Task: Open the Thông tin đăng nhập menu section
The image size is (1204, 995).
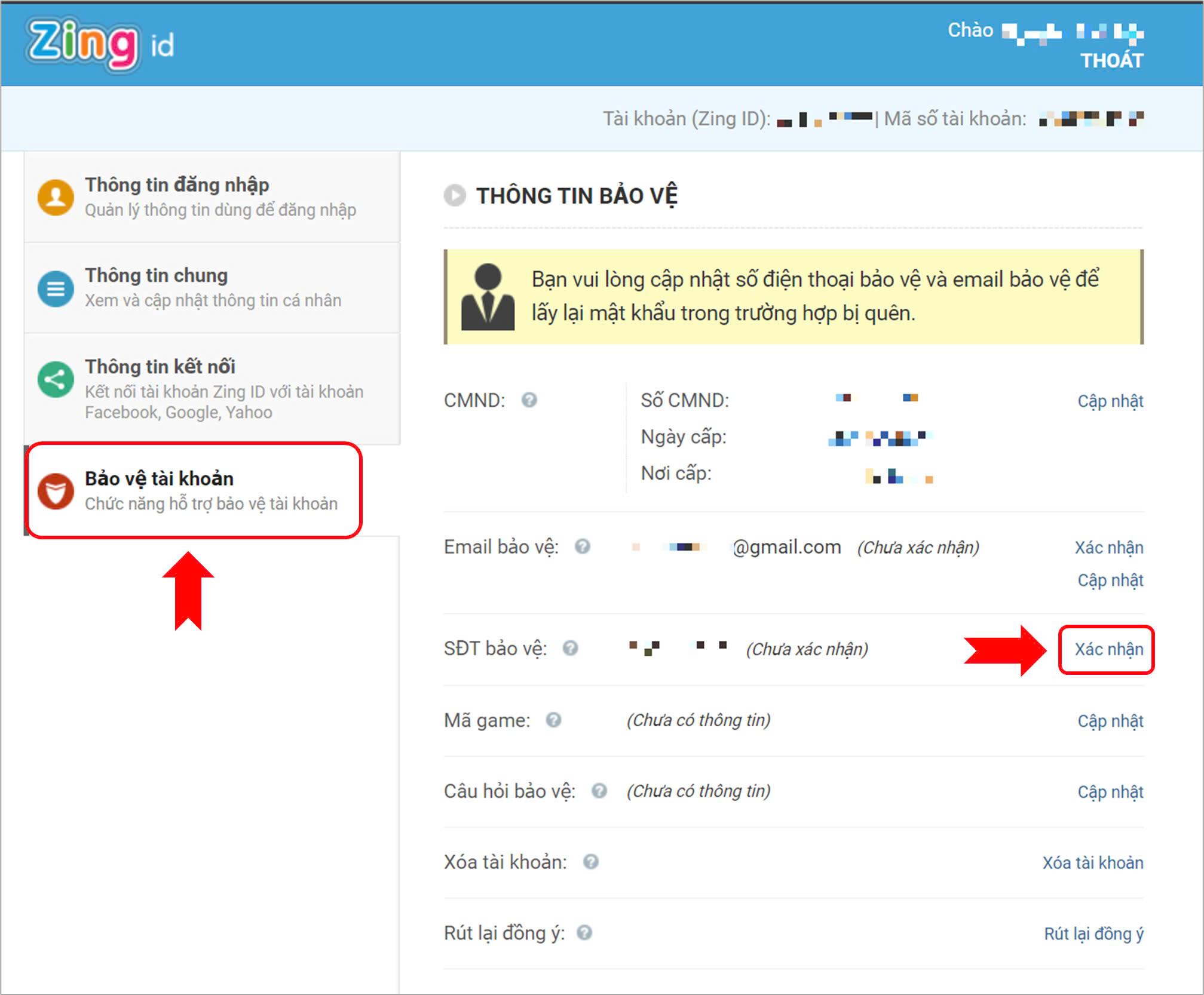Action: click(x=212, y=197)
